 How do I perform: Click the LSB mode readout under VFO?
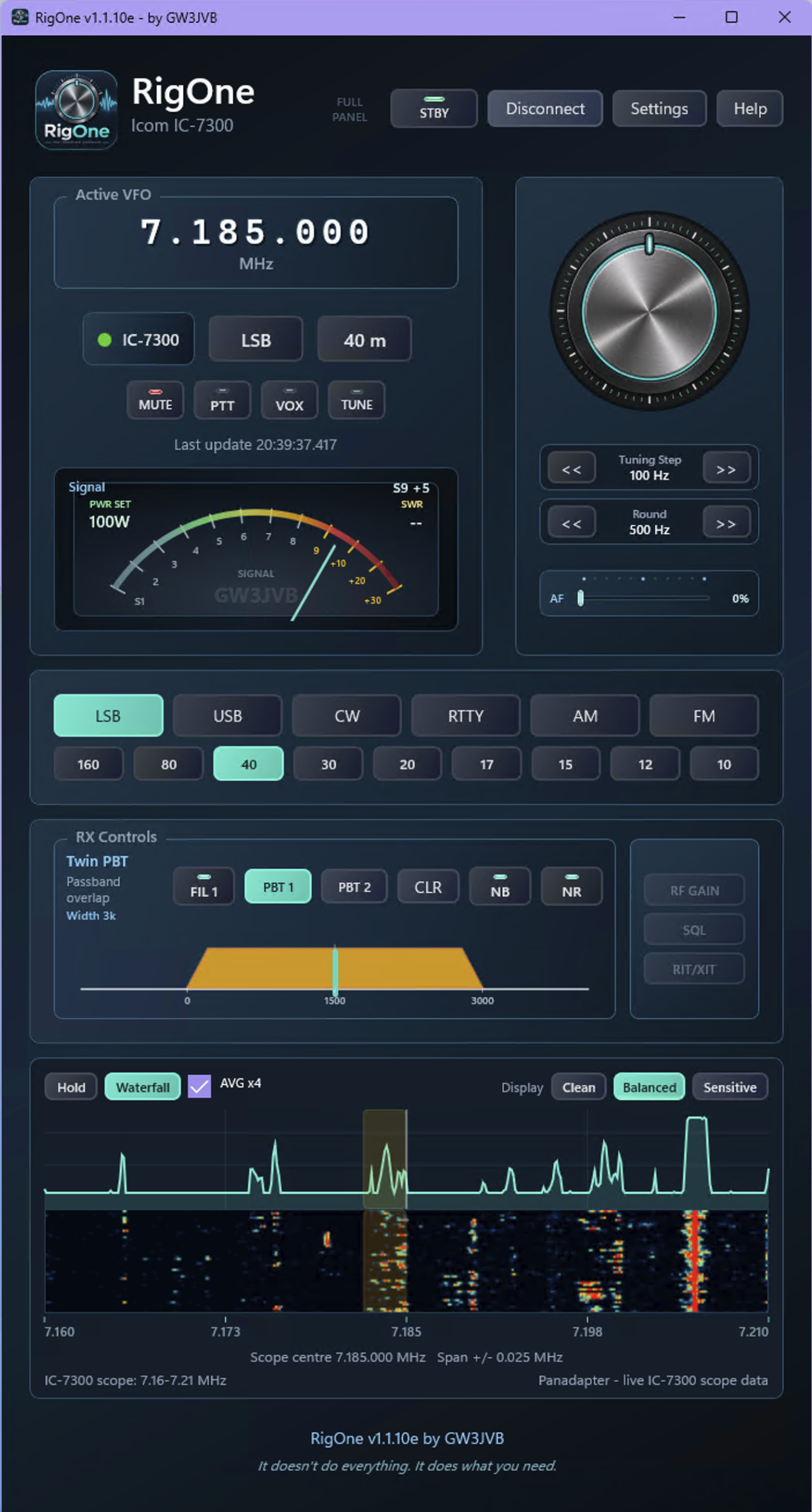coord(256,340)
